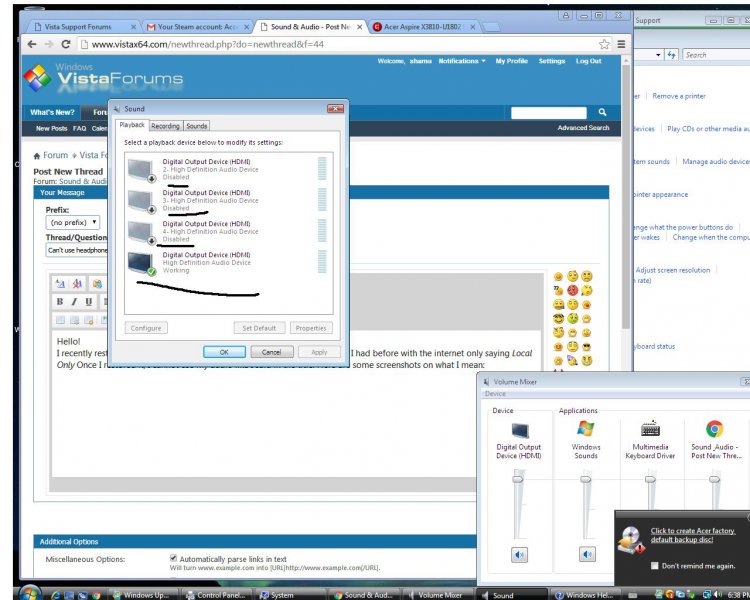Open Internet Explorer from quick launch
750x600 pixels.
[x=55, y=595]
